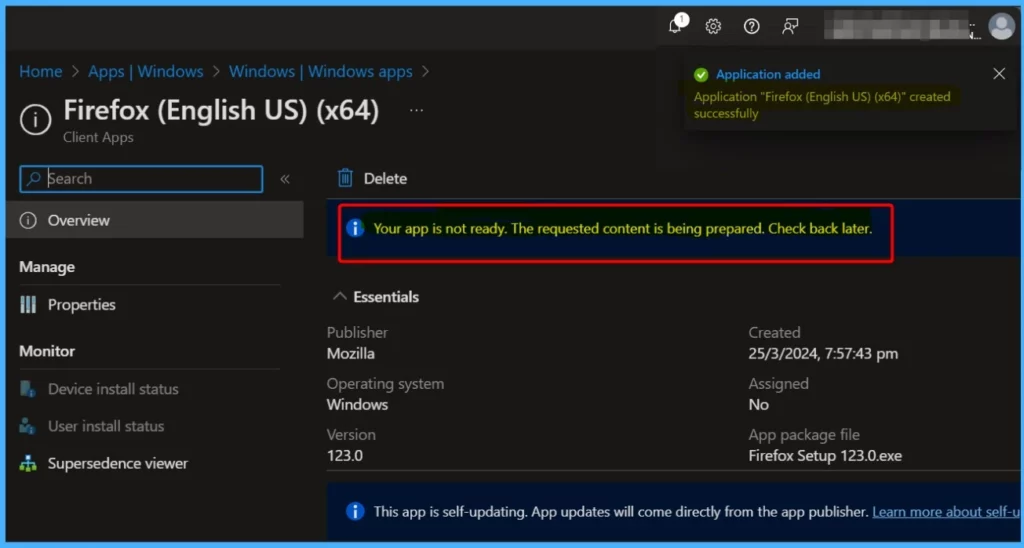The image size is (1024, 548).
Task: Click the magnifier icon in Search box
Action: (x=33, y=179)
